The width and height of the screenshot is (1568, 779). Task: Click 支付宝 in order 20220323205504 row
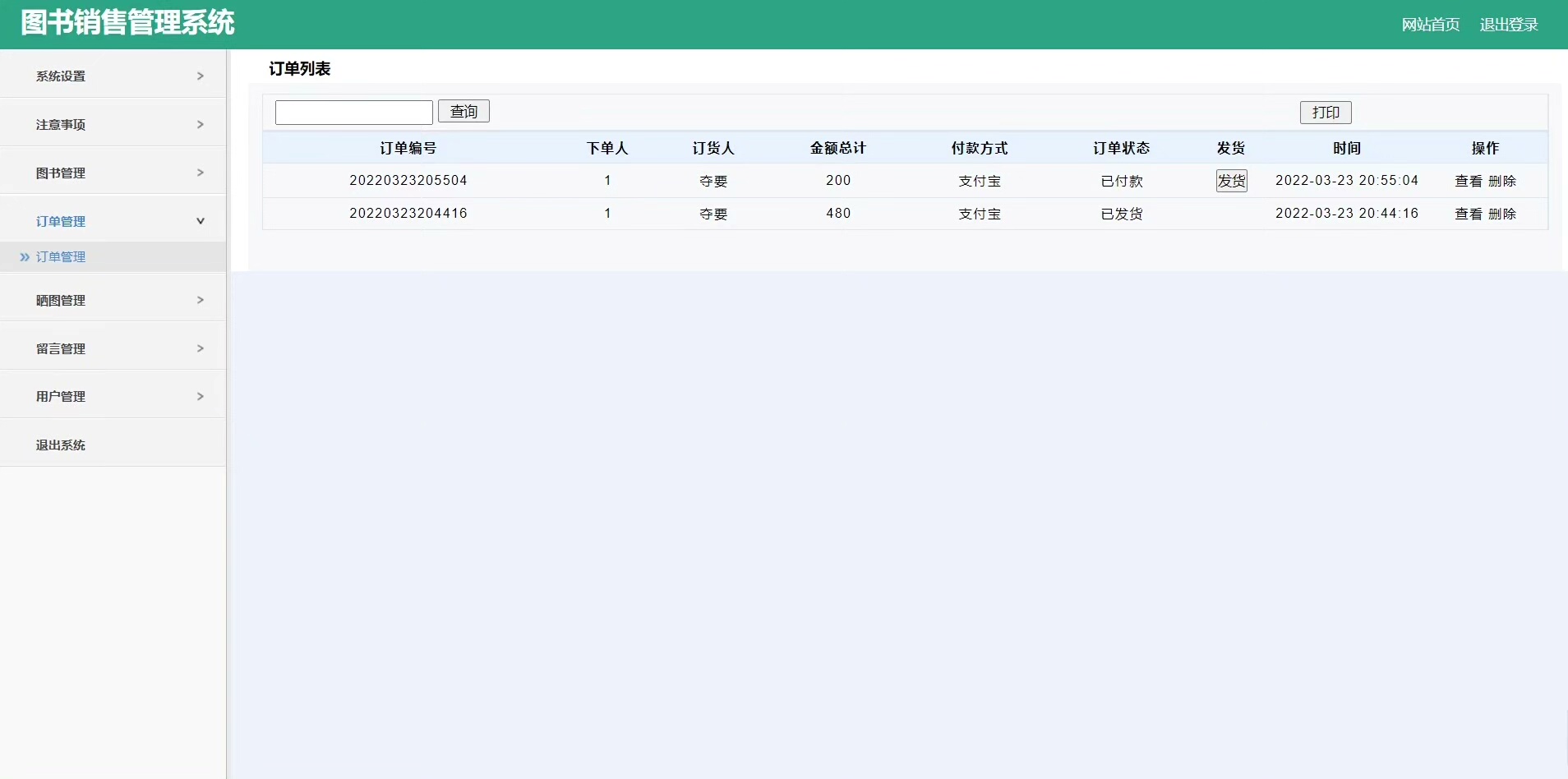[x=980, y=181]
